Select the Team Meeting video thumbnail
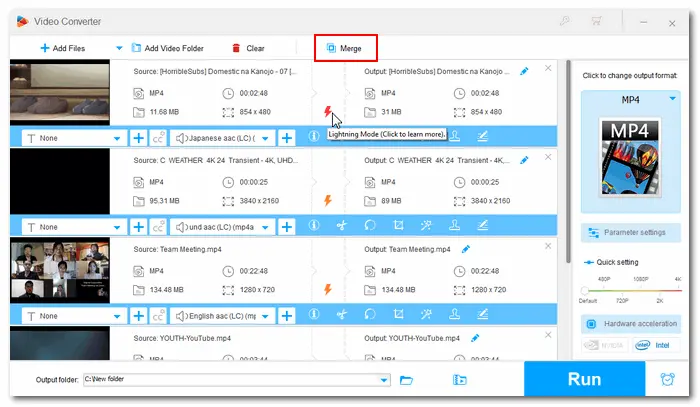Viewport: 700px width, 407px height. [60, 270]
